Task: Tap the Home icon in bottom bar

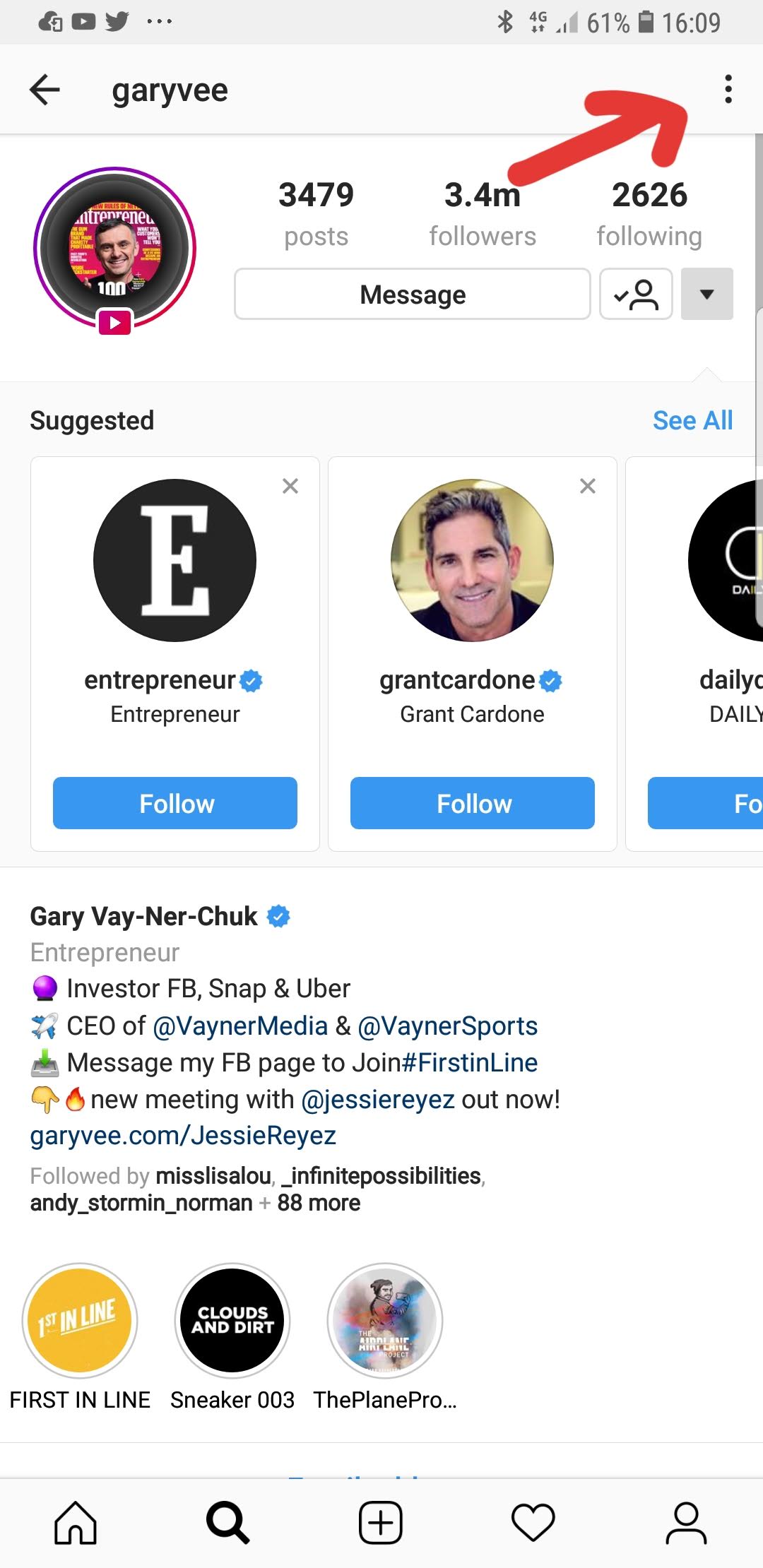Action: point(76,1522)
